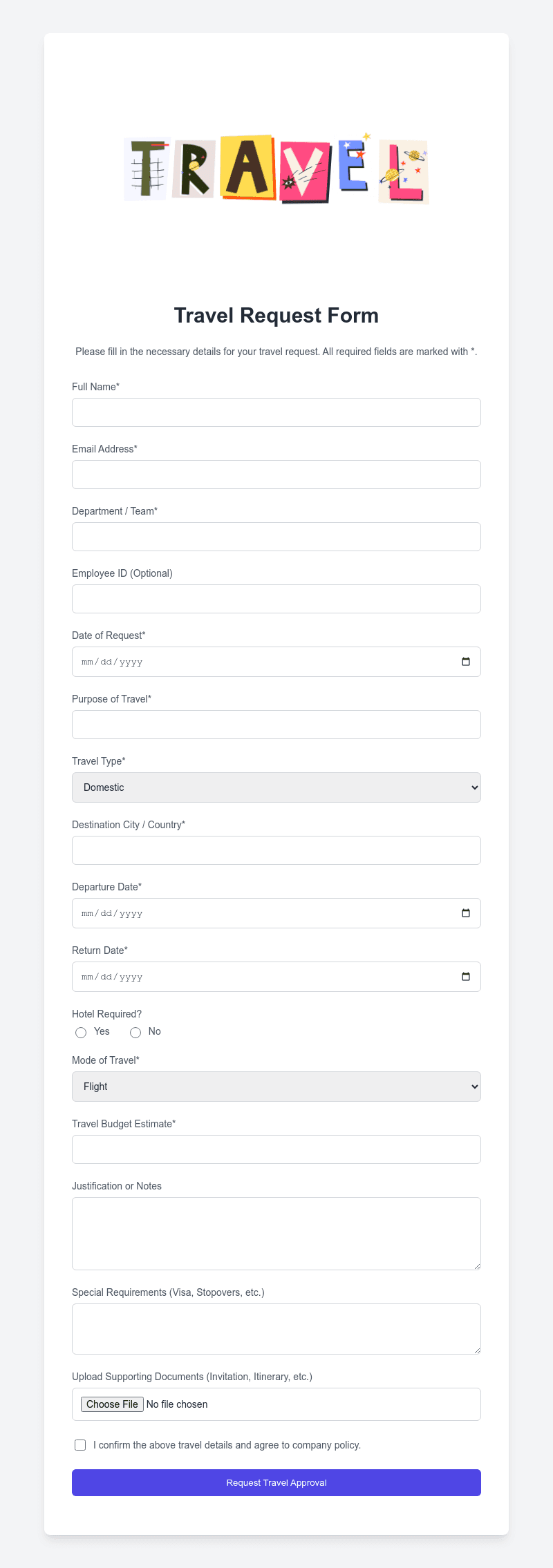Click inside the Full Name field
The image size is (553, 1568).
coord(276,412)
